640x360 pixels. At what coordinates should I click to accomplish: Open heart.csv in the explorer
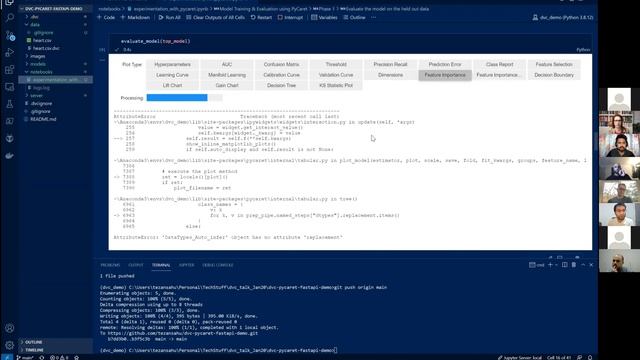[x=42, y=40]
